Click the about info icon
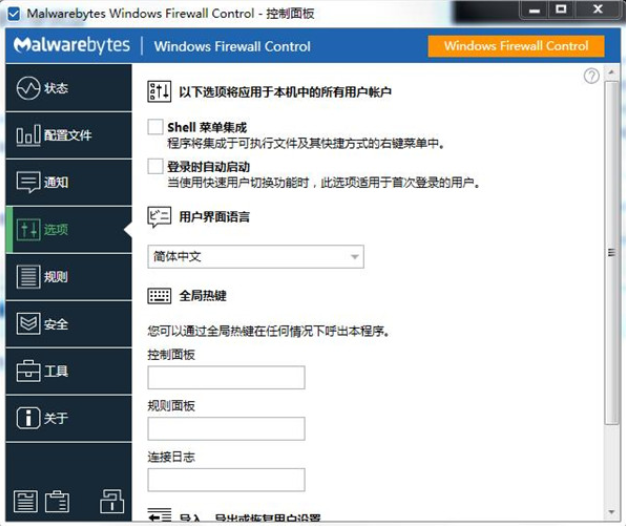The image size is (626, 526). tap(28, 418)
